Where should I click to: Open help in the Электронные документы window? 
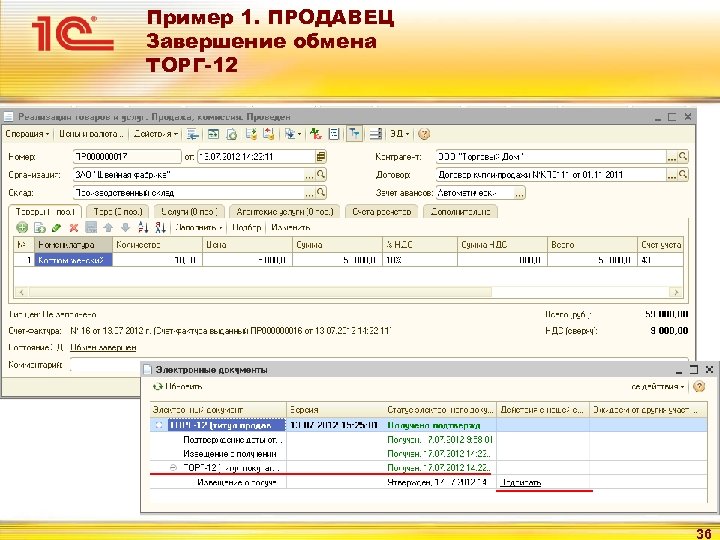pos(699,387)
